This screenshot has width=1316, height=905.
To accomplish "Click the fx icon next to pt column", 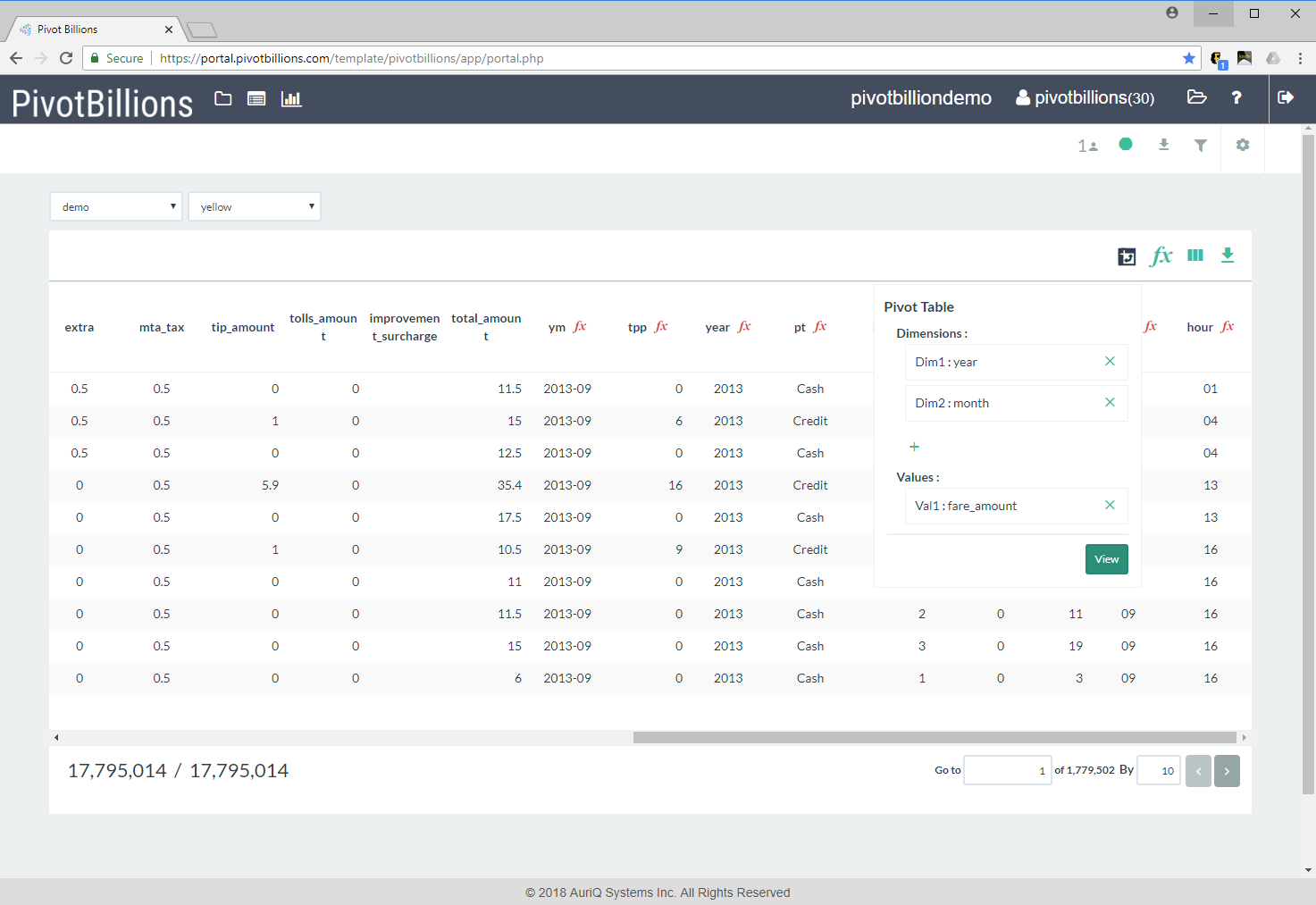I will coord(820,327).
